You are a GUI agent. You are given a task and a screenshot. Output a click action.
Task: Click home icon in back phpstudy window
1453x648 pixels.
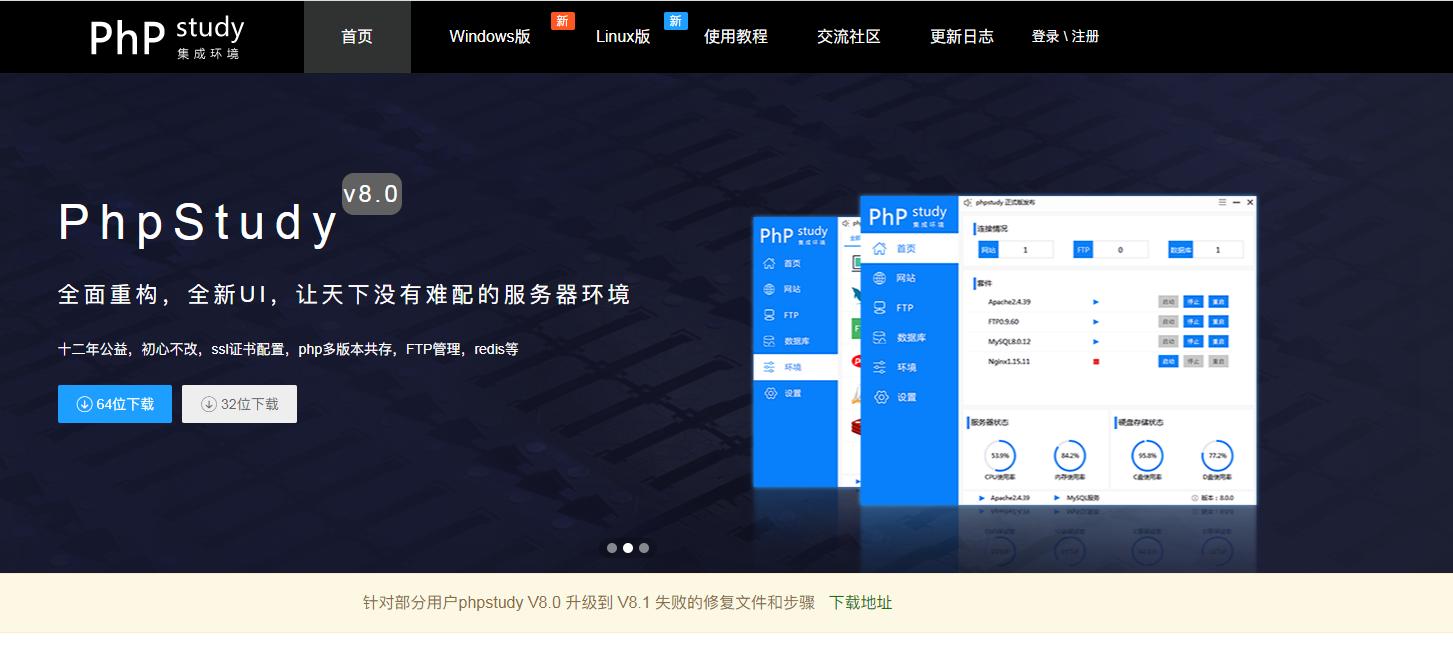tap(769, 263)
